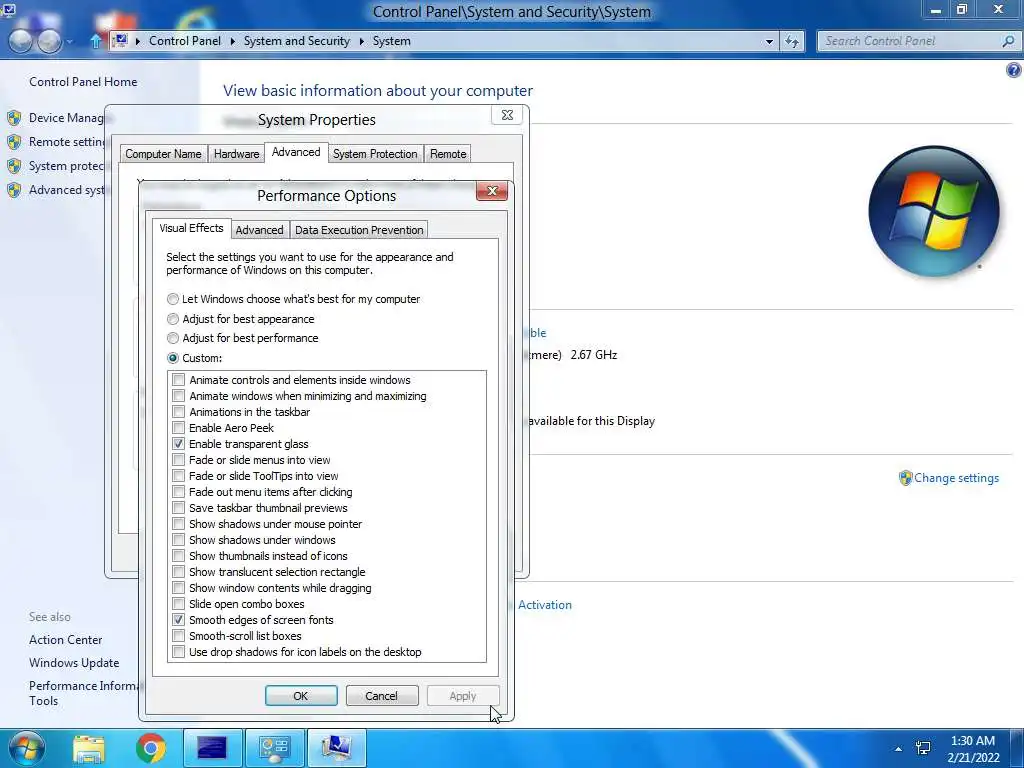Check Fade or slide ToolTips into view

[x=178, y=476]
